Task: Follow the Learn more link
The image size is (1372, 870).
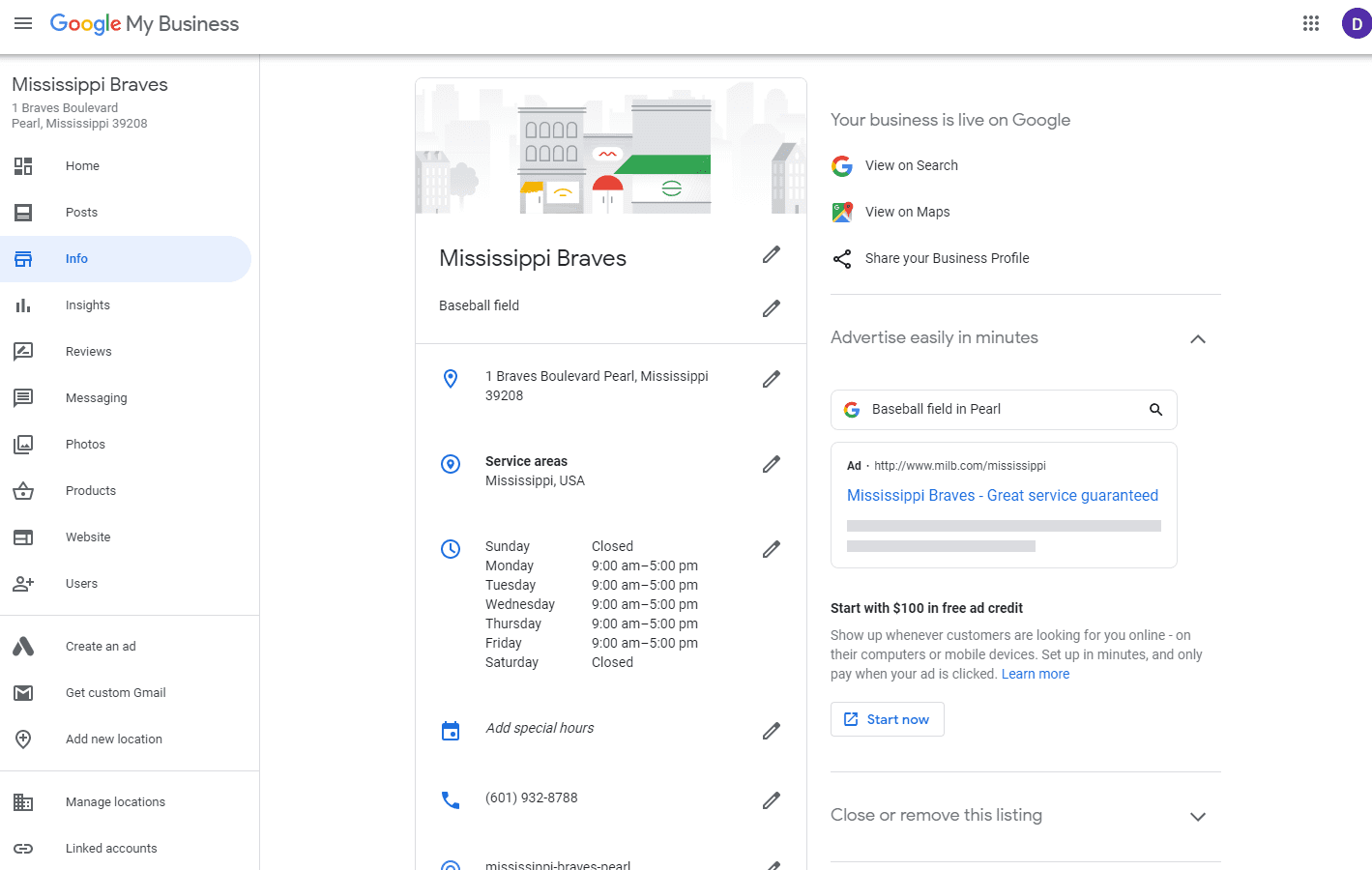Action: (x=1036, y=674)
